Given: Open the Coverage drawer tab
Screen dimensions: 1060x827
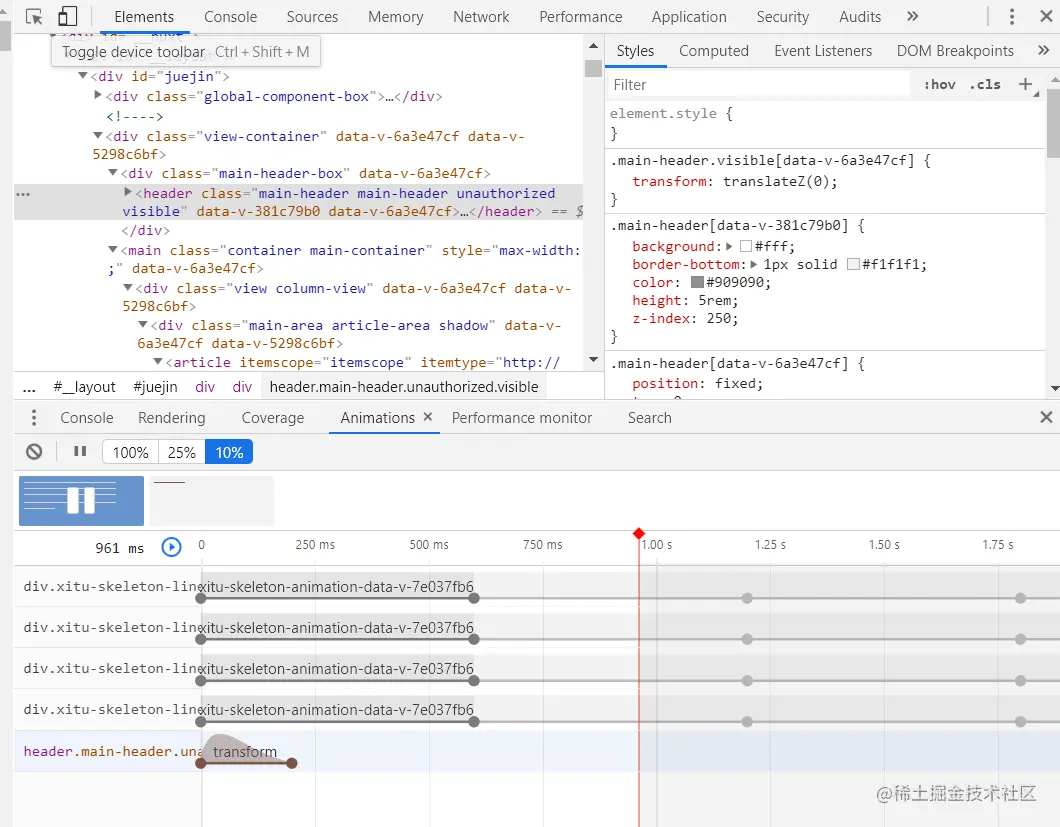Looking at the screenshot, I should click(273, 418).
